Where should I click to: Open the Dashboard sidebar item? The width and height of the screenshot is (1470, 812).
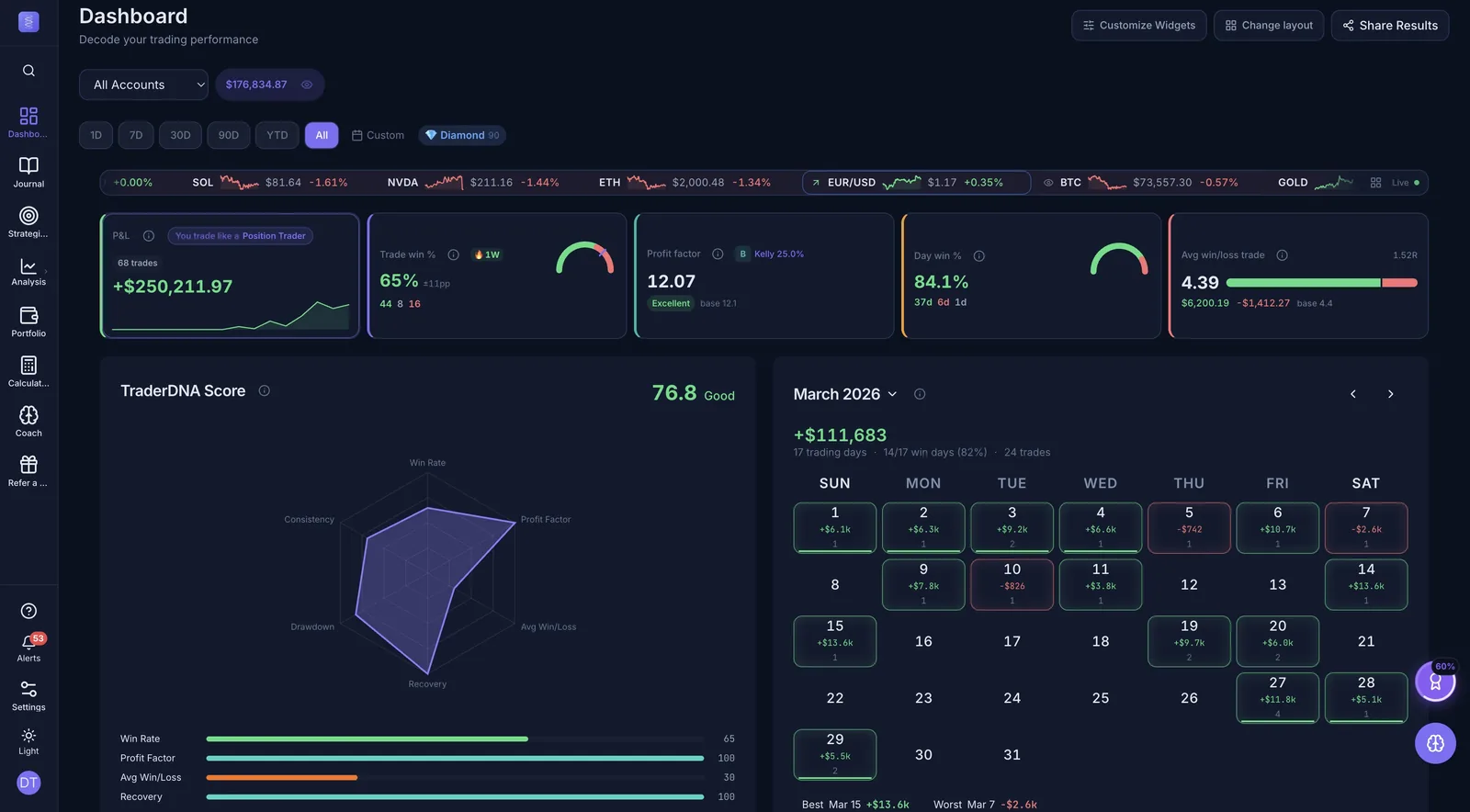pyautogui.click(x=28, y=121)
